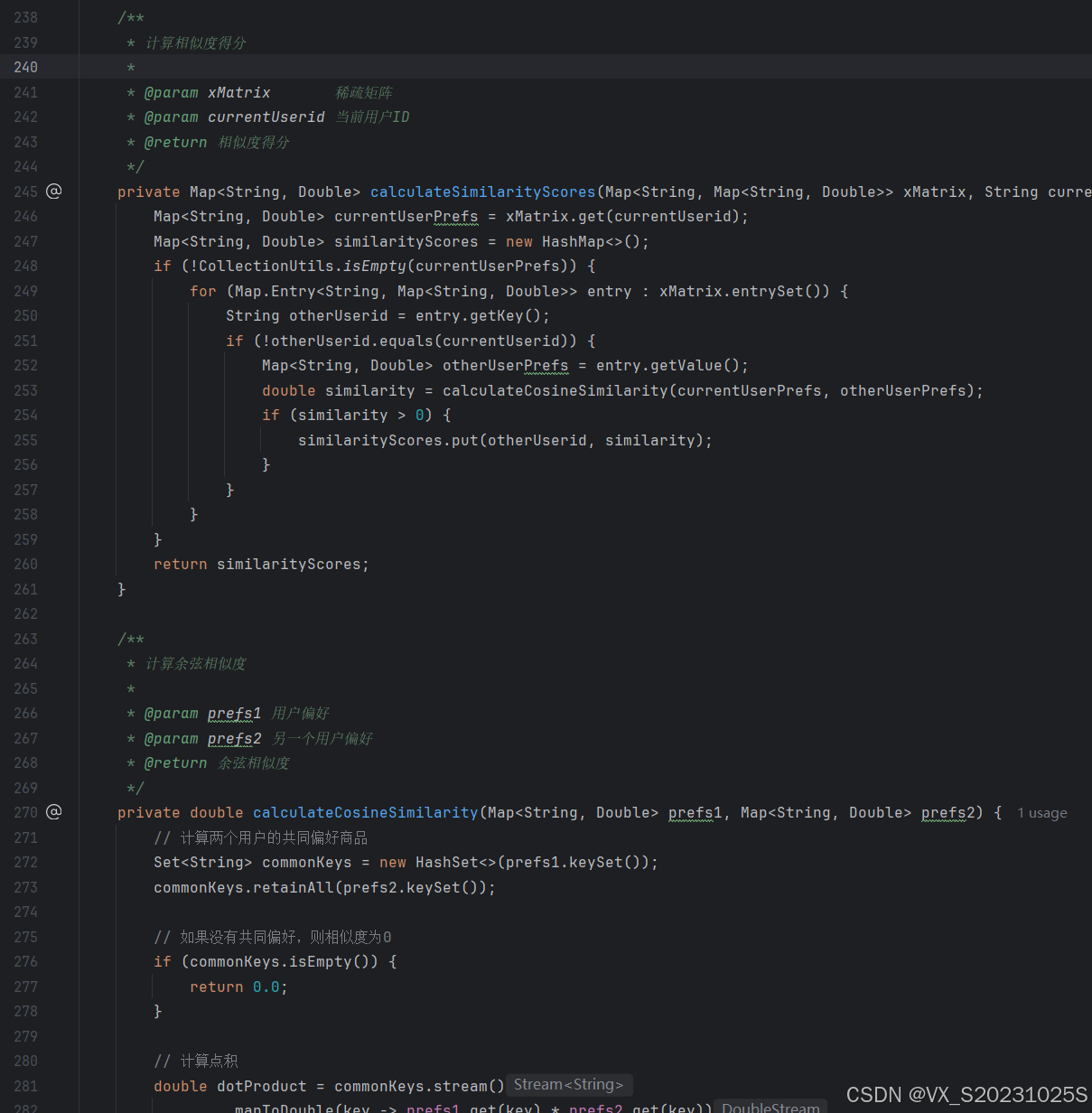Click 'String otherUserid = entry.getKey();'
The width and height of the screenshot is (1092, 1113).
387,315
